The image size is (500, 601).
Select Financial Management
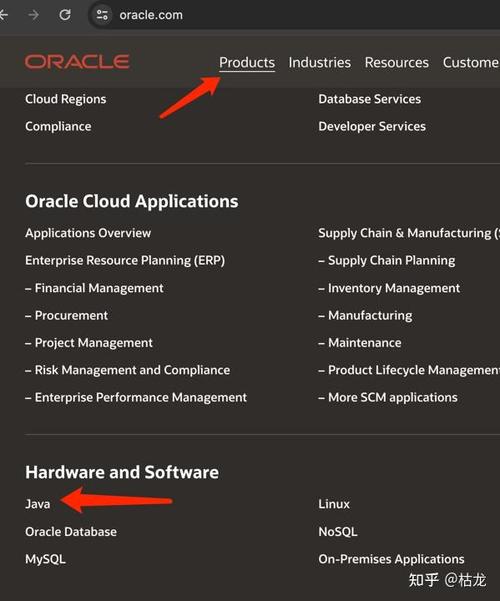[94, 288]
